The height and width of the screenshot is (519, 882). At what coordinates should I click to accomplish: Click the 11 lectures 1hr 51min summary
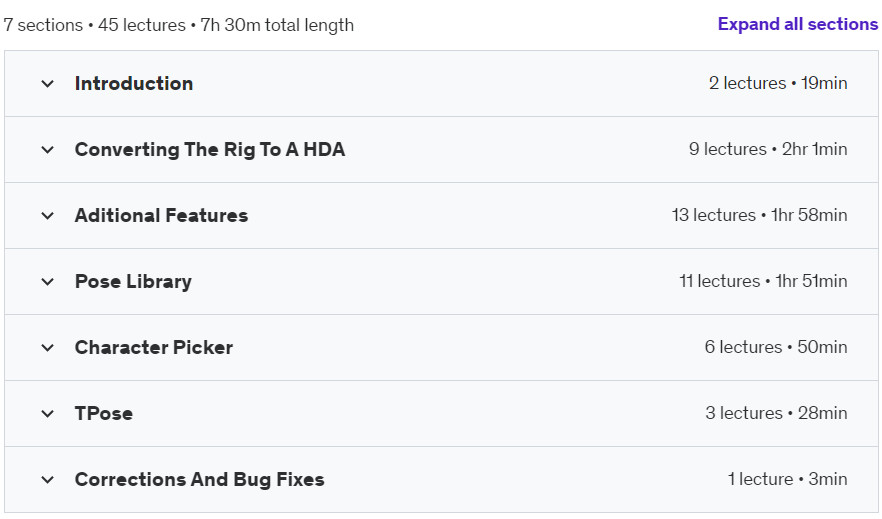[x=763, y=281]
